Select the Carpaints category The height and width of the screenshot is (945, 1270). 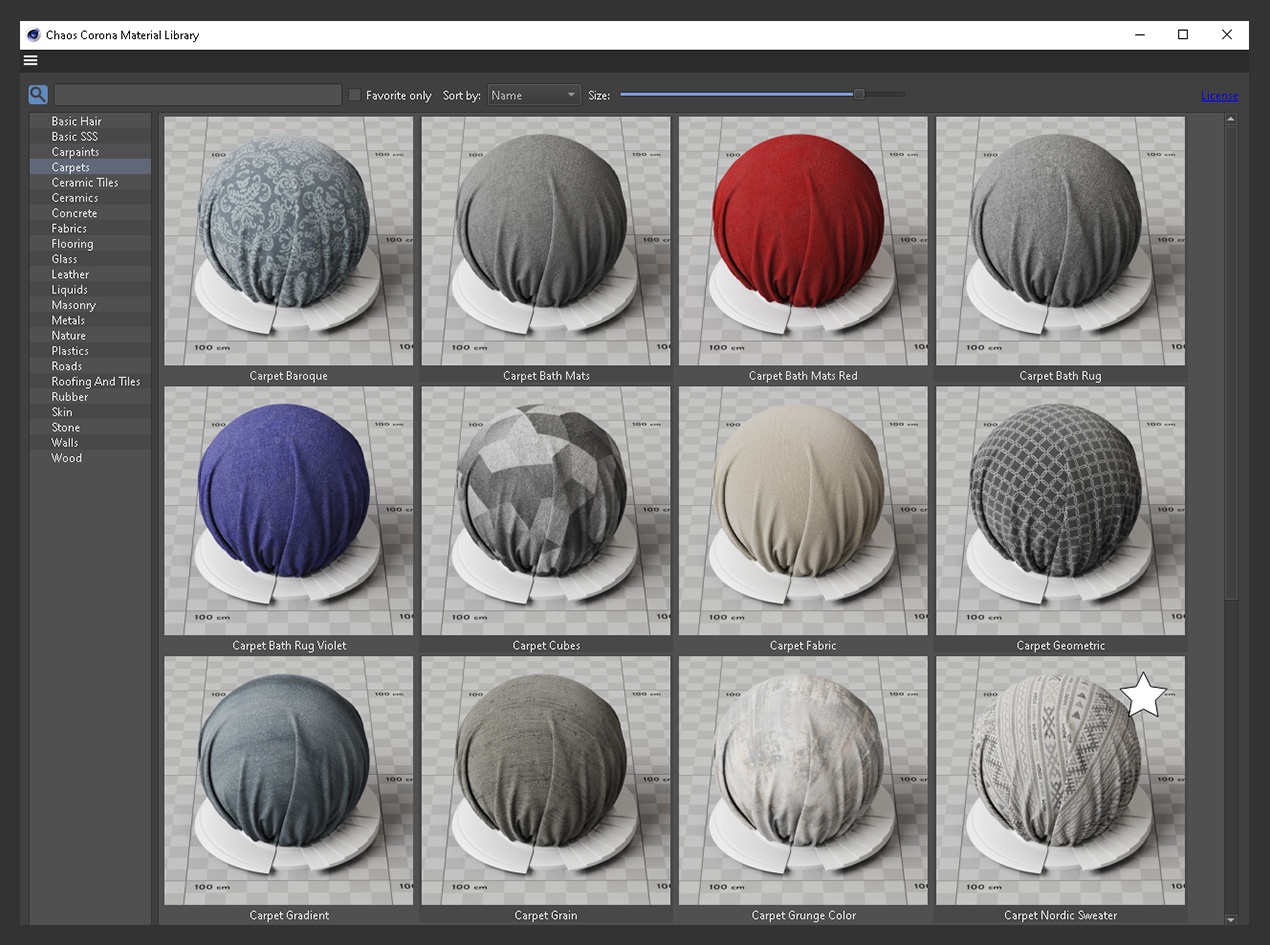coord(90,152)
